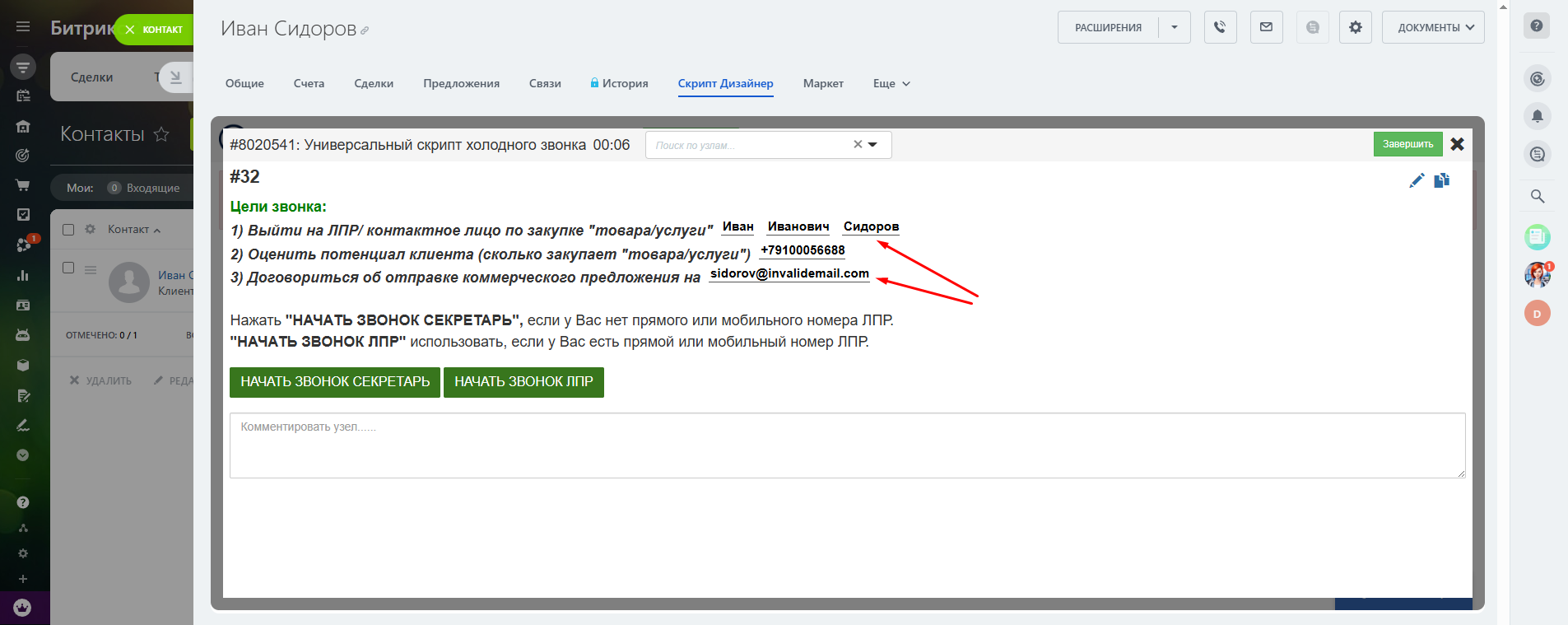Click the search magnifier in right sidebar
This screenshot has width=1568, height=625.
coord(1537,196)
